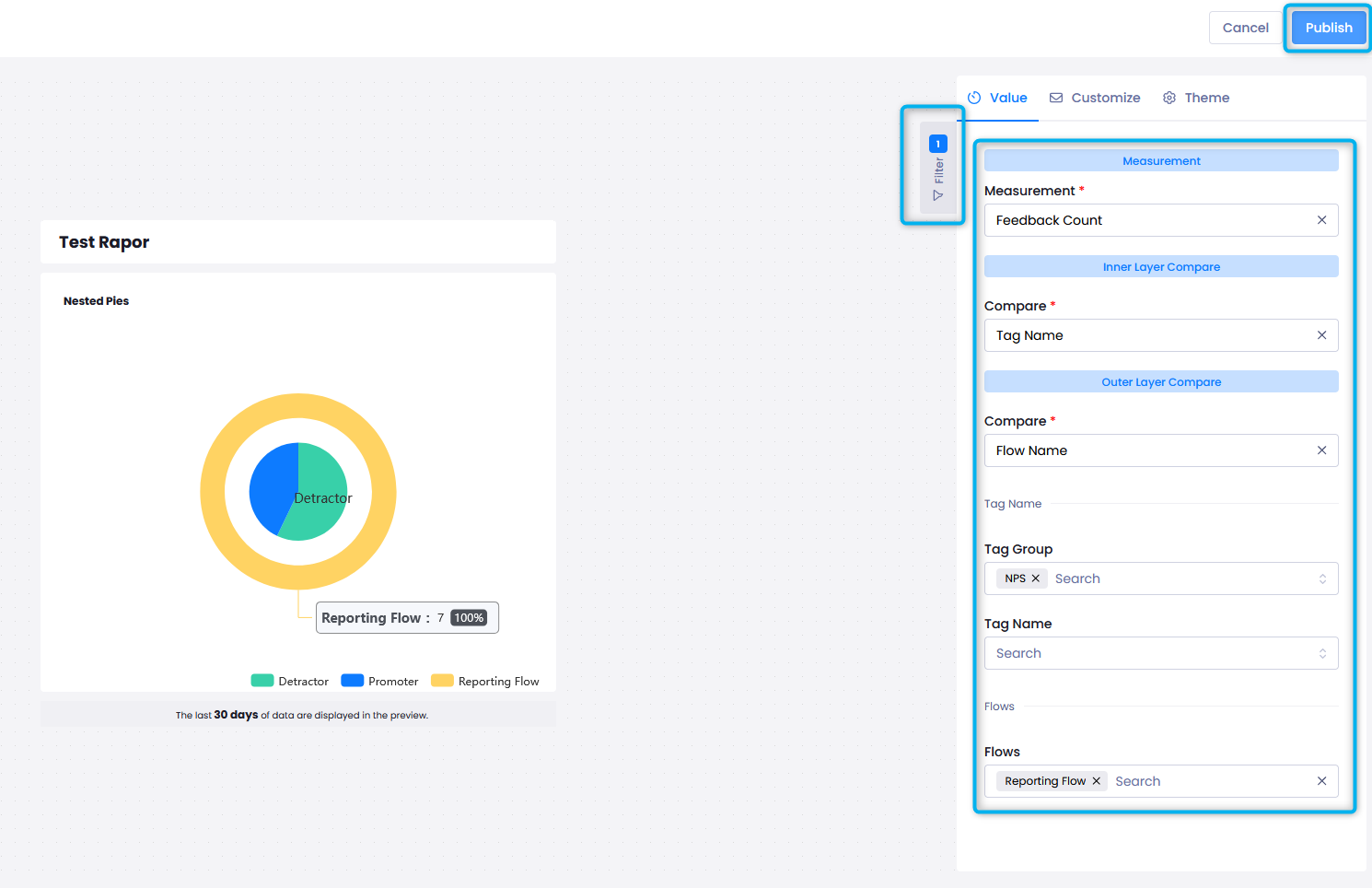Remove the NPS chip from Tag Group
The width and height of the screenshot is (1372, 888).
coord(1037,578)
